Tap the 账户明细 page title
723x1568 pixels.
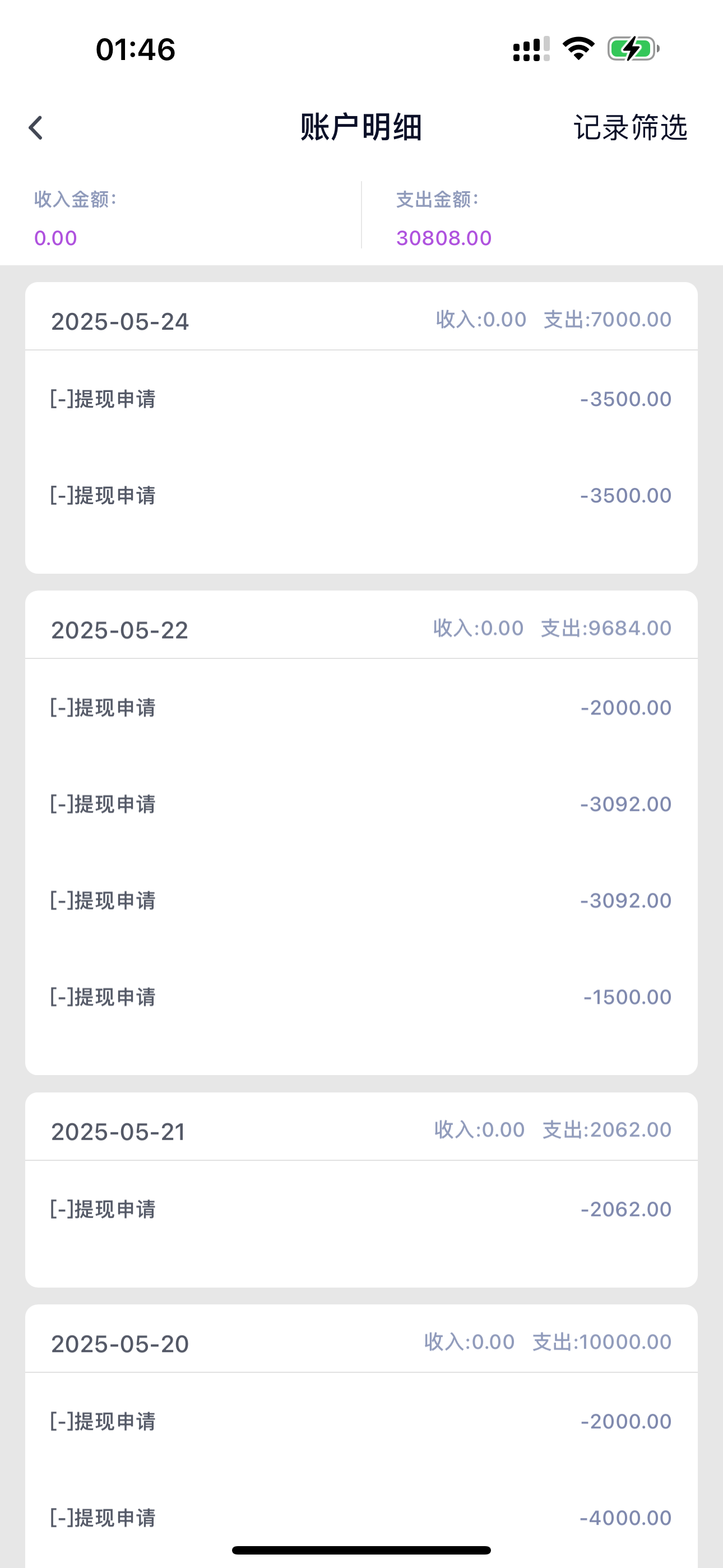pos(361,128)
